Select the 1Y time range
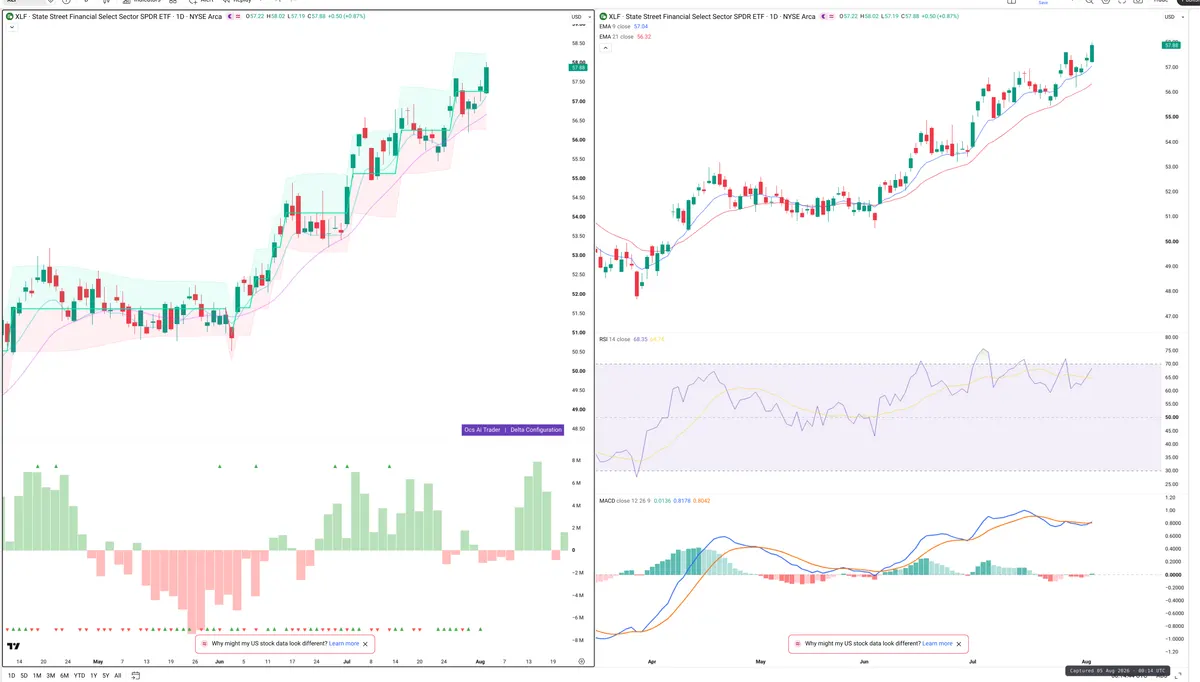Screen dimensions: 1200x682 tap(93, 676)
